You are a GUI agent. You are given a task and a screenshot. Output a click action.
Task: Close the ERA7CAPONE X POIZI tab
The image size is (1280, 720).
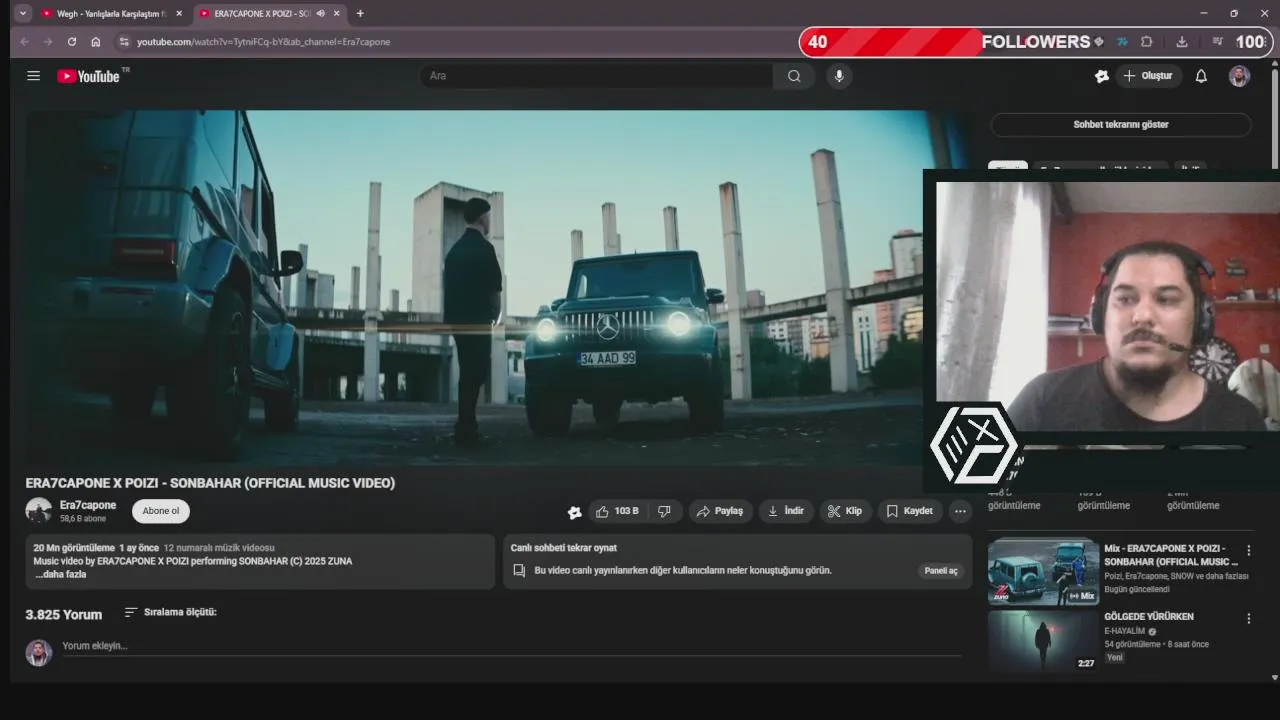336,13
